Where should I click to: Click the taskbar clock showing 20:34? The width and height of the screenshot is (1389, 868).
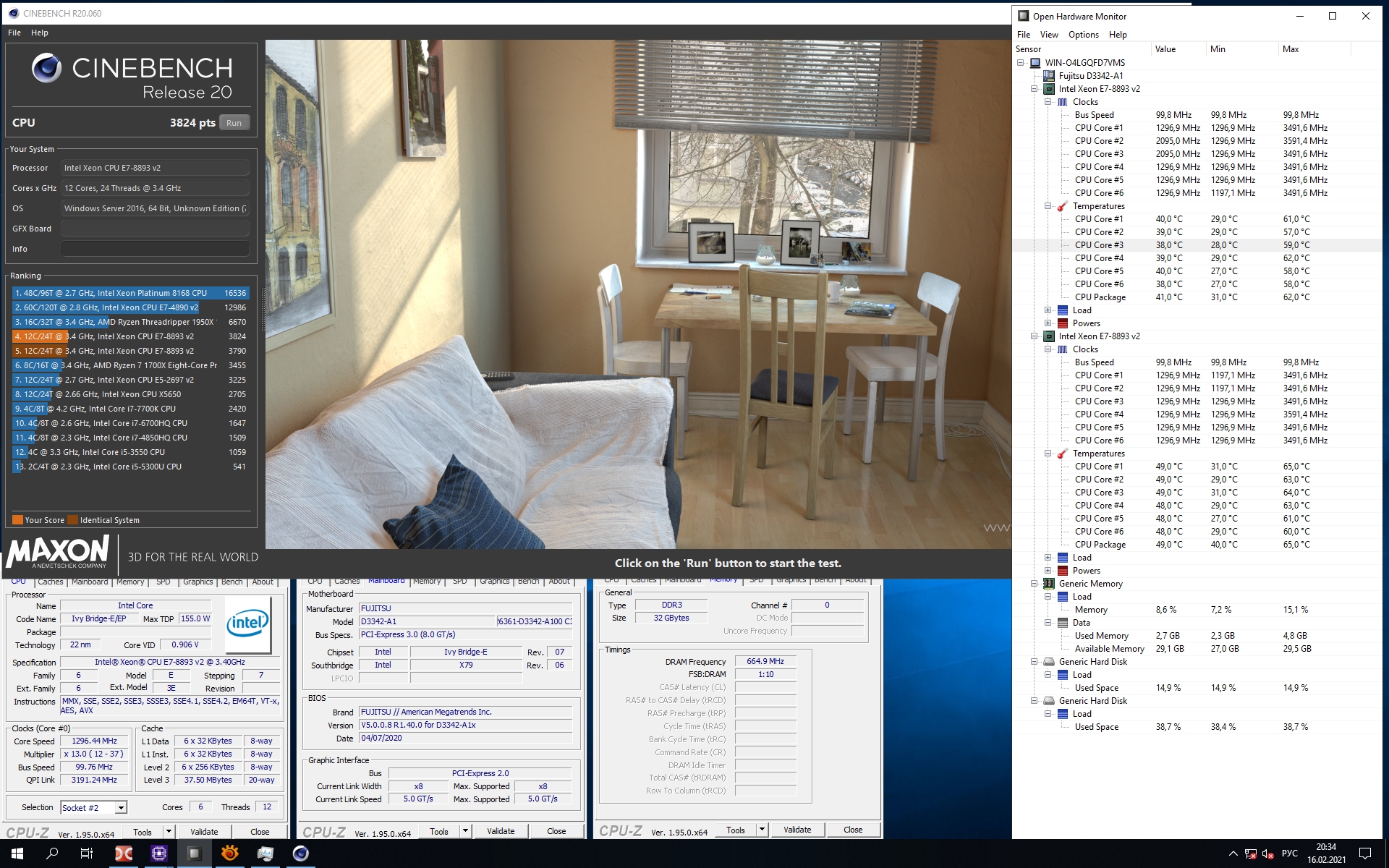click(1326, 854)
